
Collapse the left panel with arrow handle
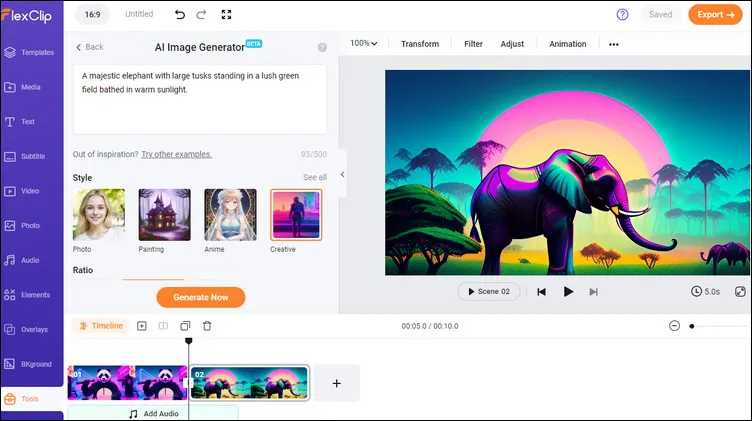[342, 175]
